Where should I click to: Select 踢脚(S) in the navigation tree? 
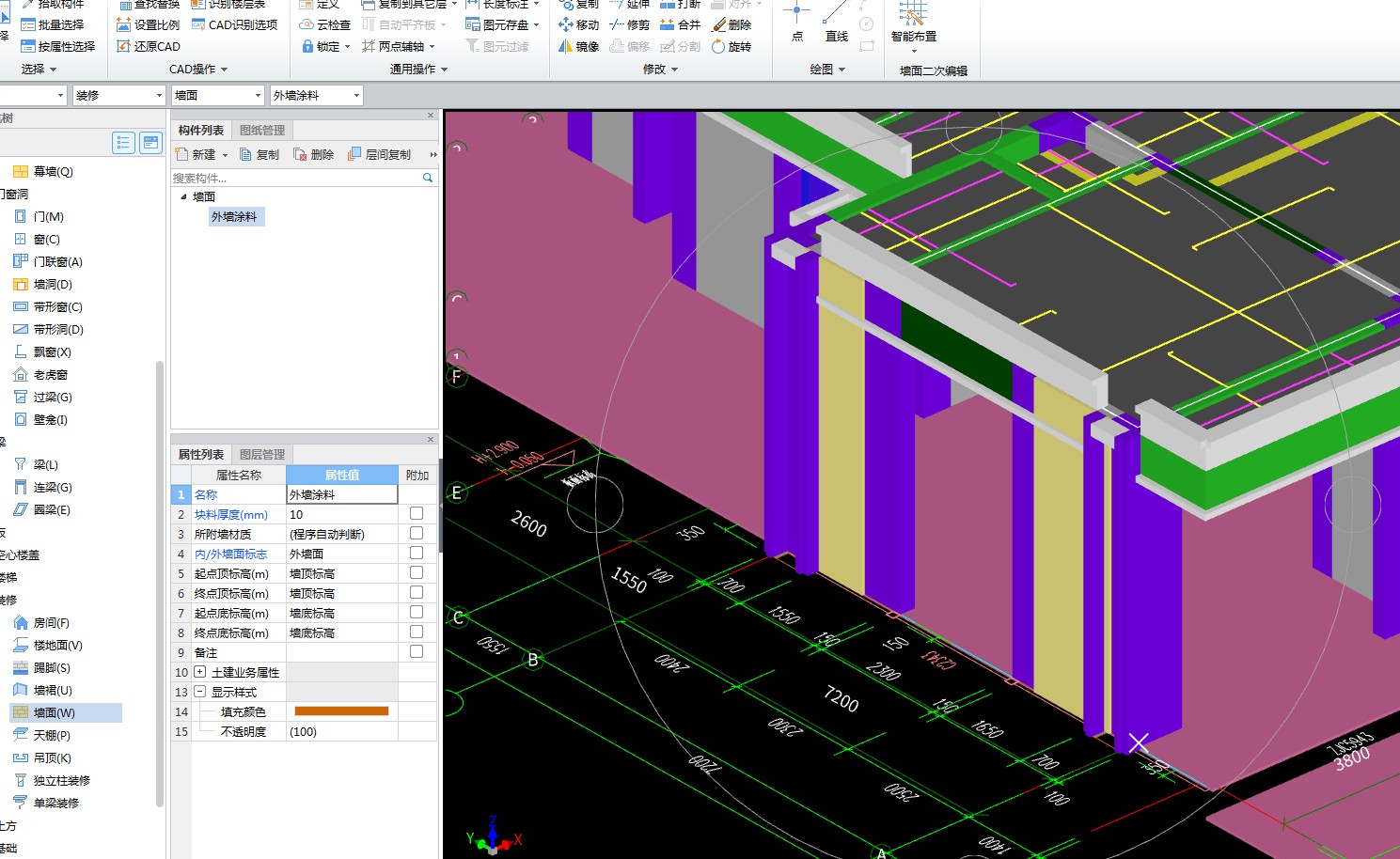52,668
